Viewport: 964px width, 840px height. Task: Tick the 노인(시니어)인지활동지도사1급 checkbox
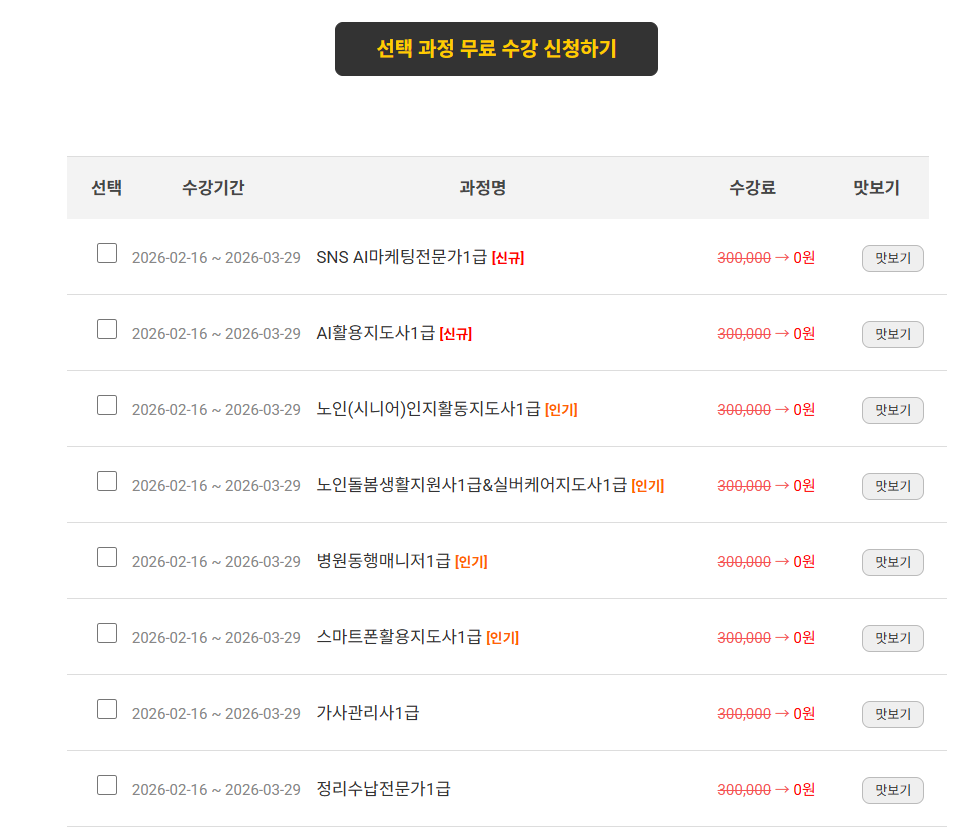[107, 405]
